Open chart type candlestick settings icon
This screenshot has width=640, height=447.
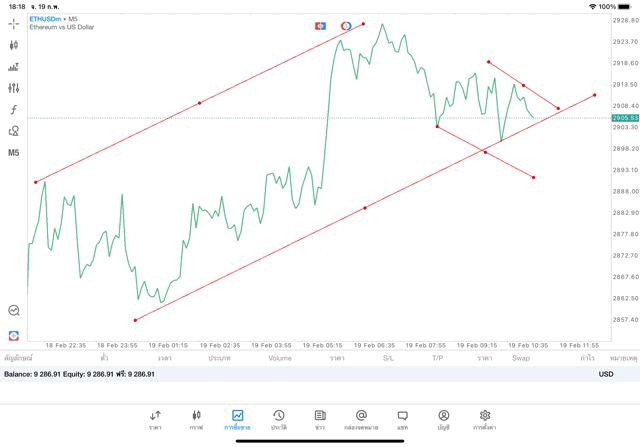click(x=14, y=45)
